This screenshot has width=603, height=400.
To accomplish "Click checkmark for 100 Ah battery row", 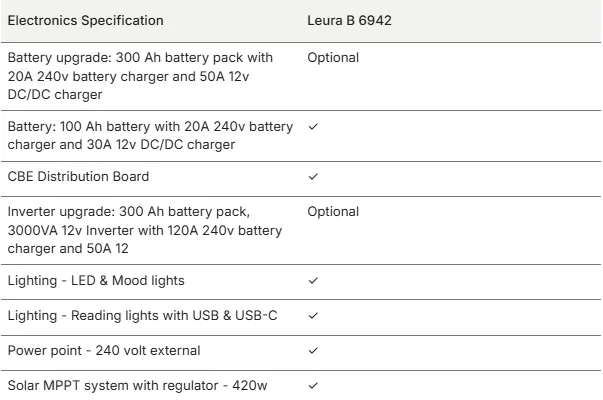I will [x=314, y=126].
